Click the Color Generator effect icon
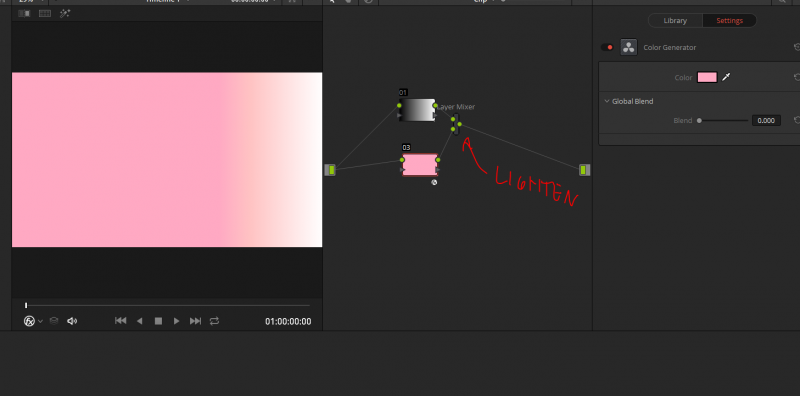Image resolution: width=800 pixels, height=396 pixels. coord(629,47)
